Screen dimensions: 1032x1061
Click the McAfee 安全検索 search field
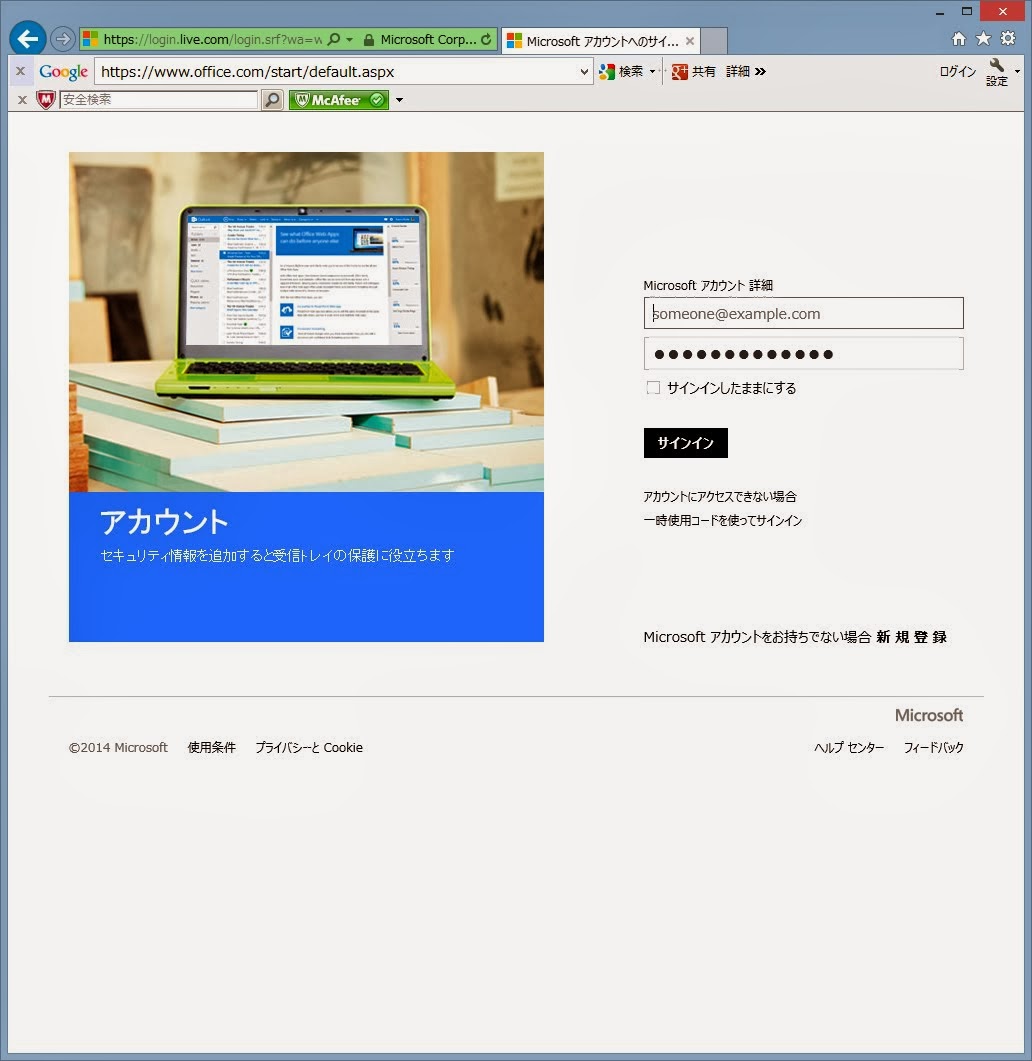pyautogui.click(x=158, y=100)
